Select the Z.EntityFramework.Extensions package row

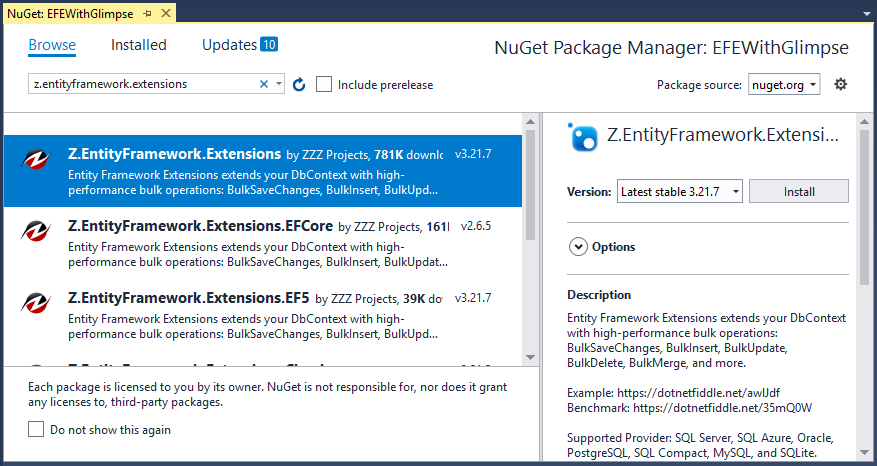(263, 171)
